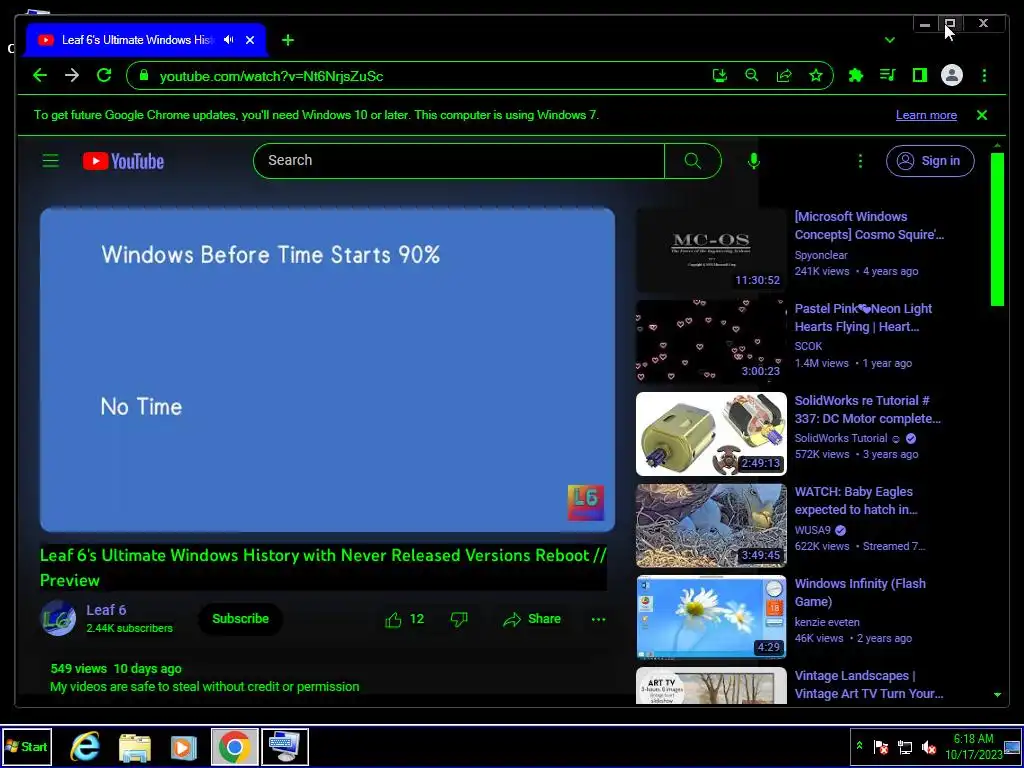Click the YouTube Search field
Viewport: 1024px width, 768px height.
click(x=458, y=161)
